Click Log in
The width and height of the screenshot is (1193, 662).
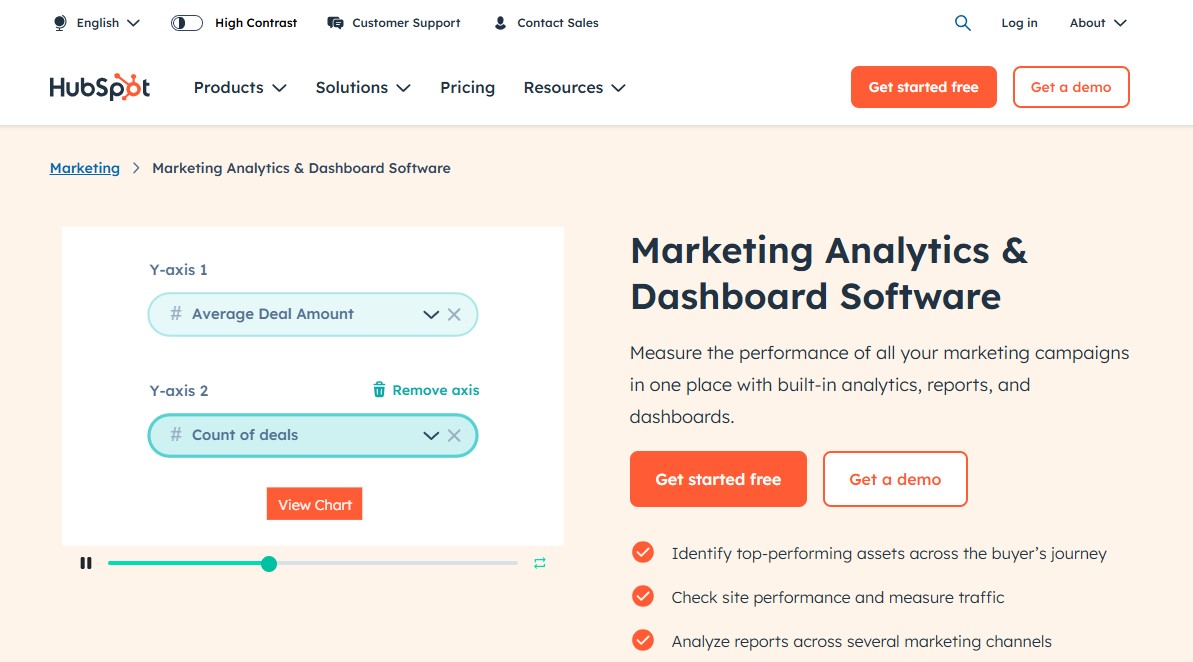[1019, 23]
